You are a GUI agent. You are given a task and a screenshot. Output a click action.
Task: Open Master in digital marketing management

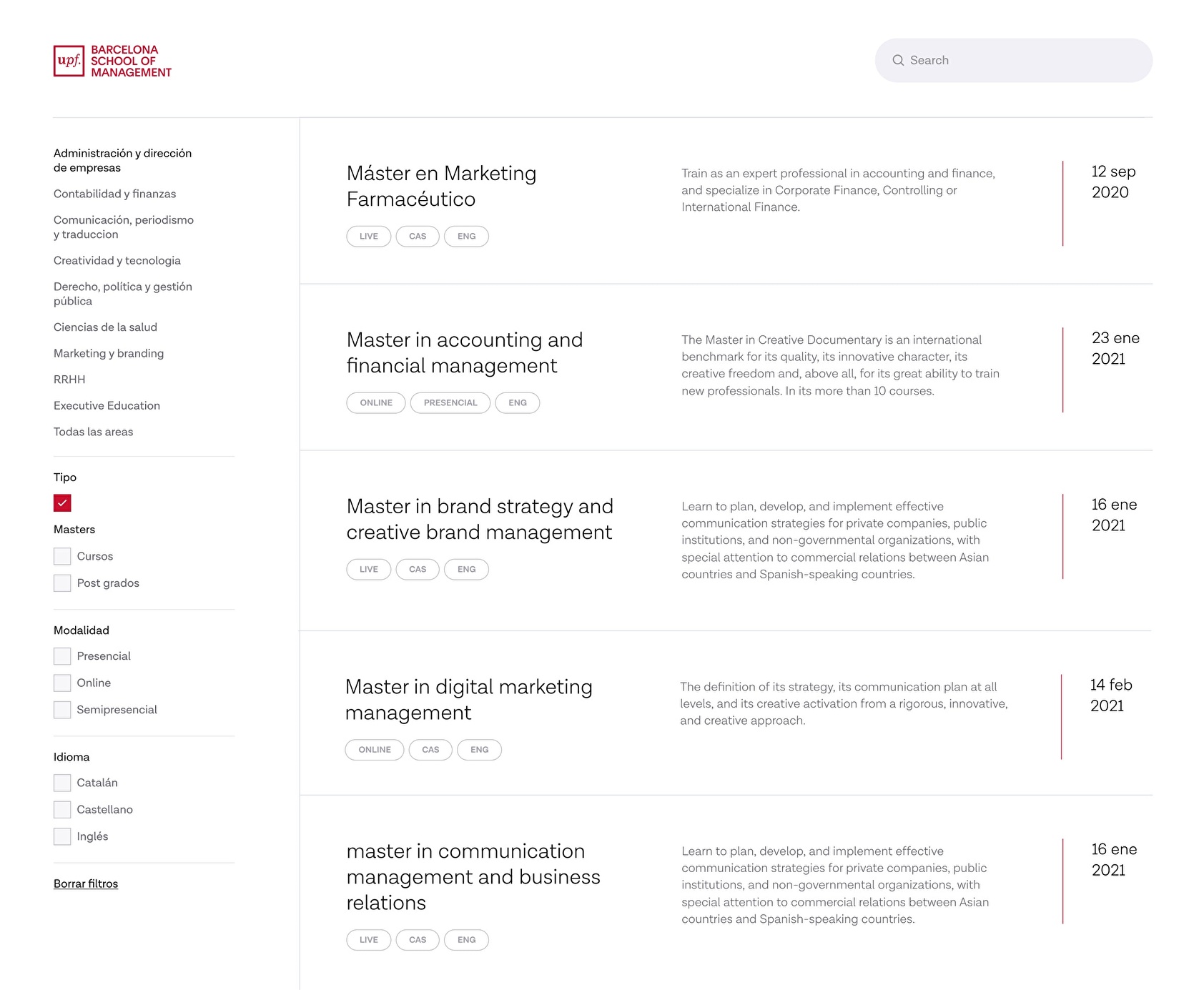point(468,699)
